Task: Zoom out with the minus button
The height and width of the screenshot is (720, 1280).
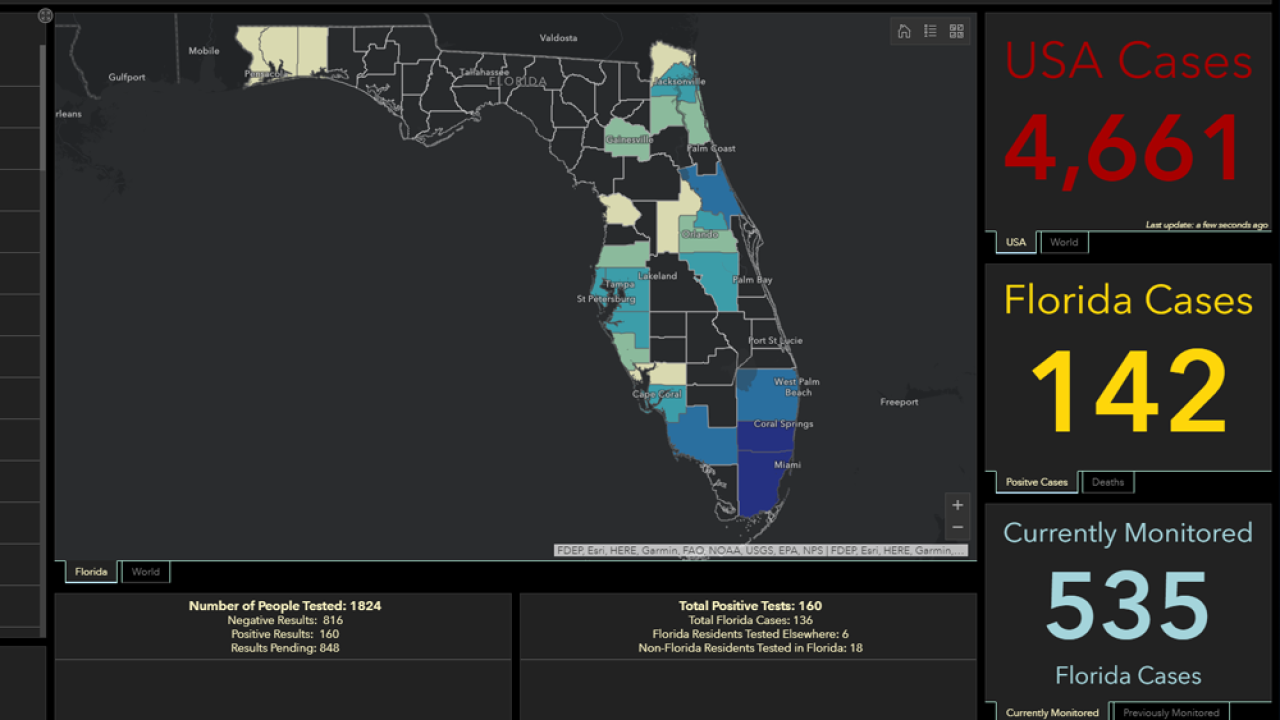Action: [957, 527]
